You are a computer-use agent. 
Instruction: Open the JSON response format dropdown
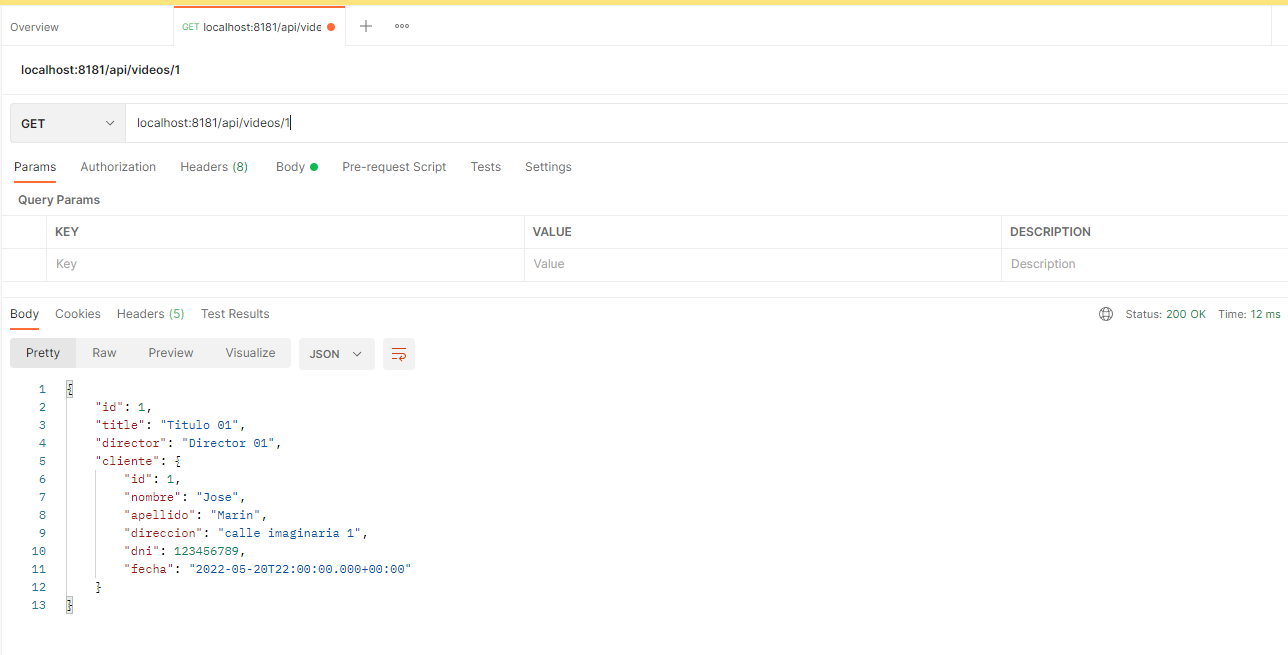click(x=336, y=354)
